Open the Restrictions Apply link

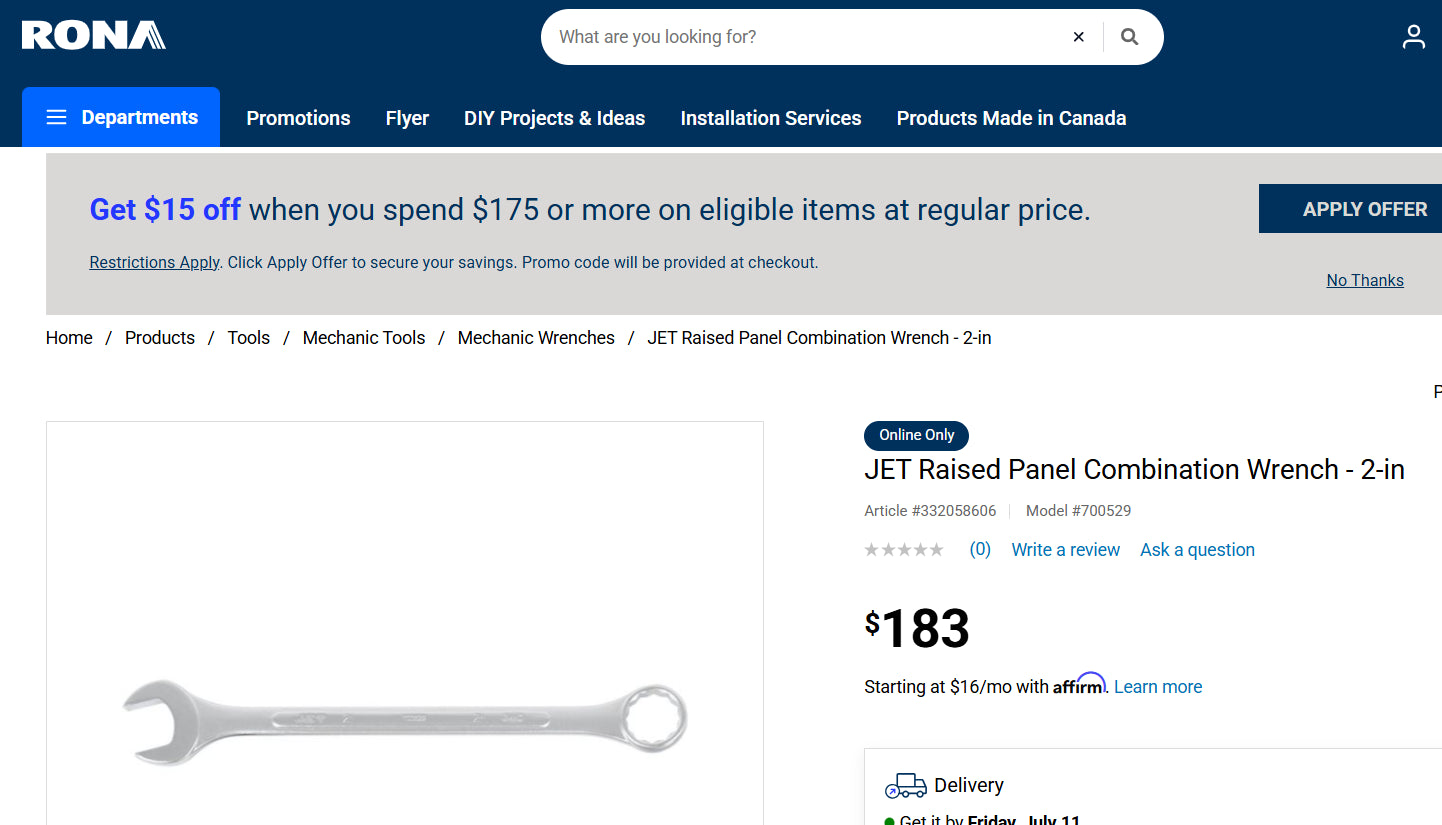click(154, 262)
